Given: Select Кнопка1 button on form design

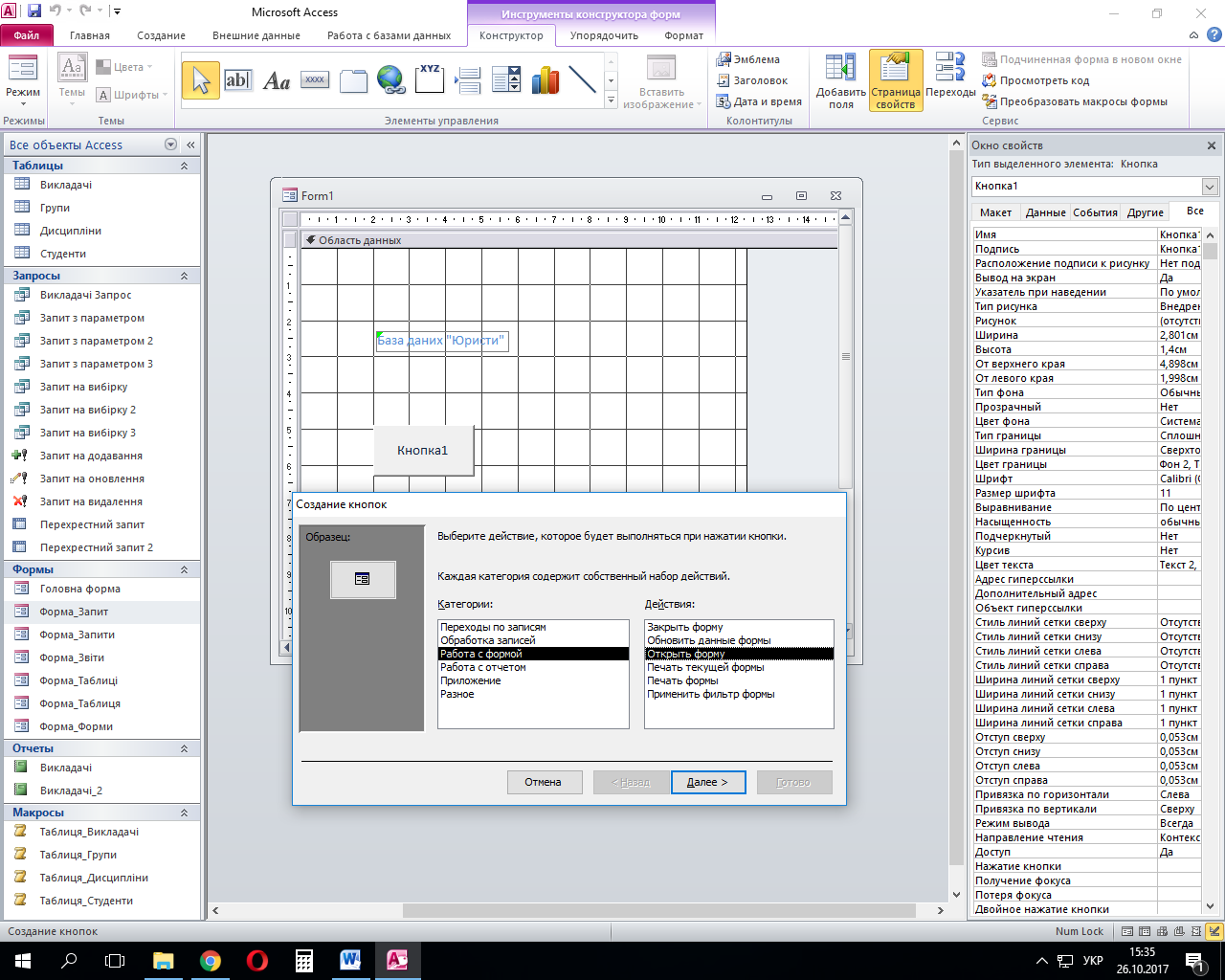Looking at the screenshot, I should click(423, 450).
